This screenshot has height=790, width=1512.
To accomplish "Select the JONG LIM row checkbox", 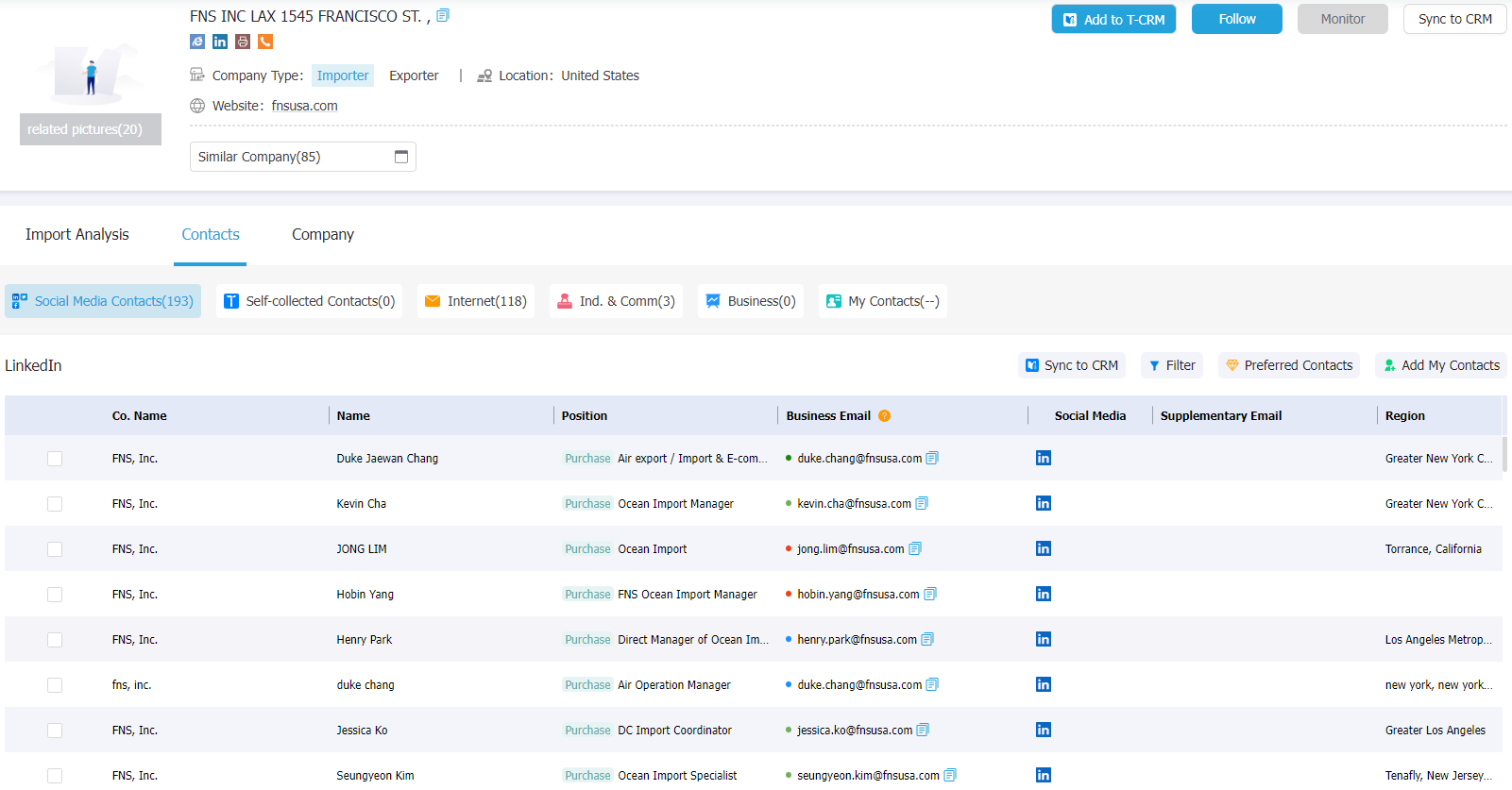I will 55,549.
